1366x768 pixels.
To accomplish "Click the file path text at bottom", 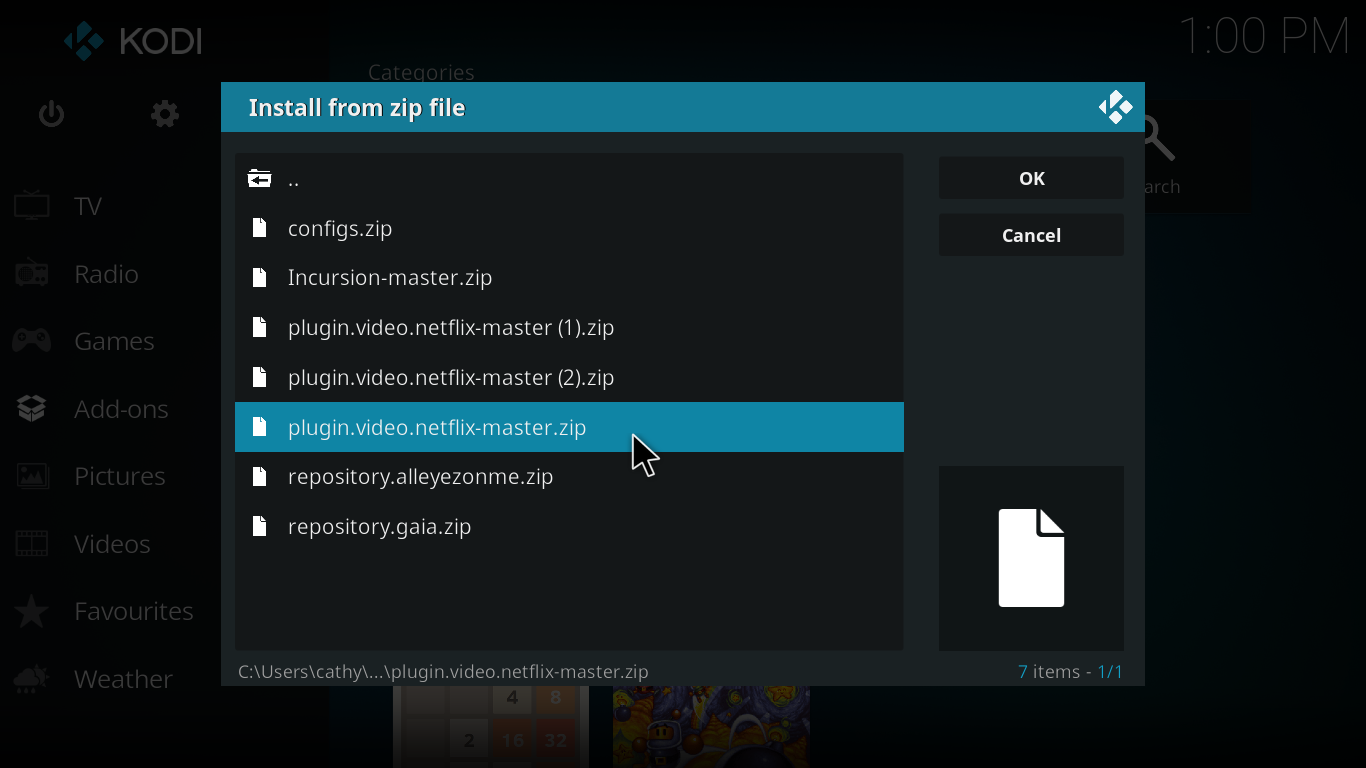I will [x=443, y=671].
